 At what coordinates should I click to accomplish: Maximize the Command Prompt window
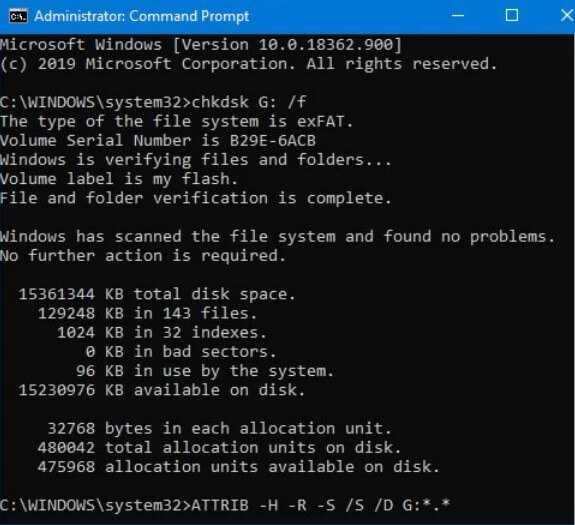tap(512, 16)
